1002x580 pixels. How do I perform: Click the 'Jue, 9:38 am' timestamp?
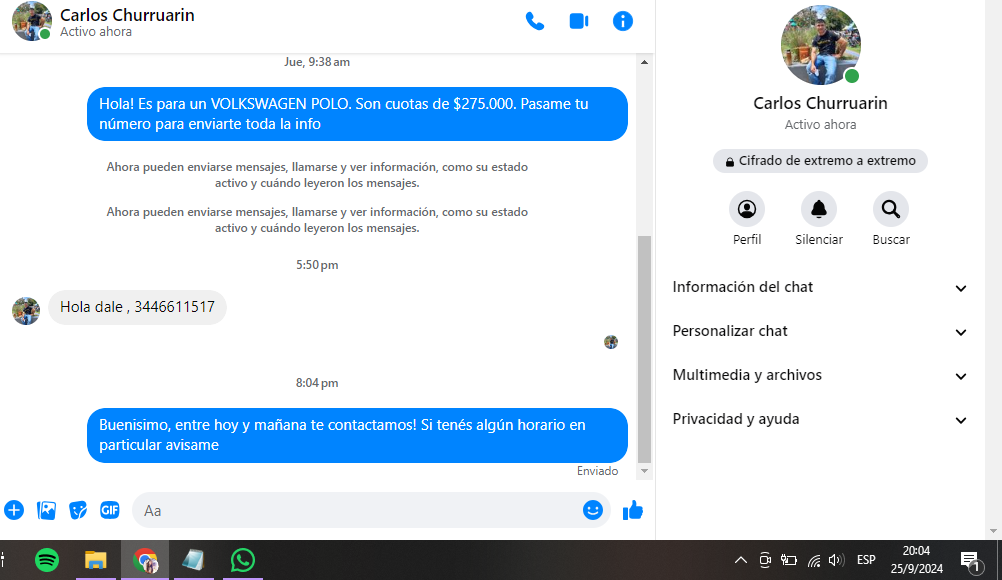[317, 62]
